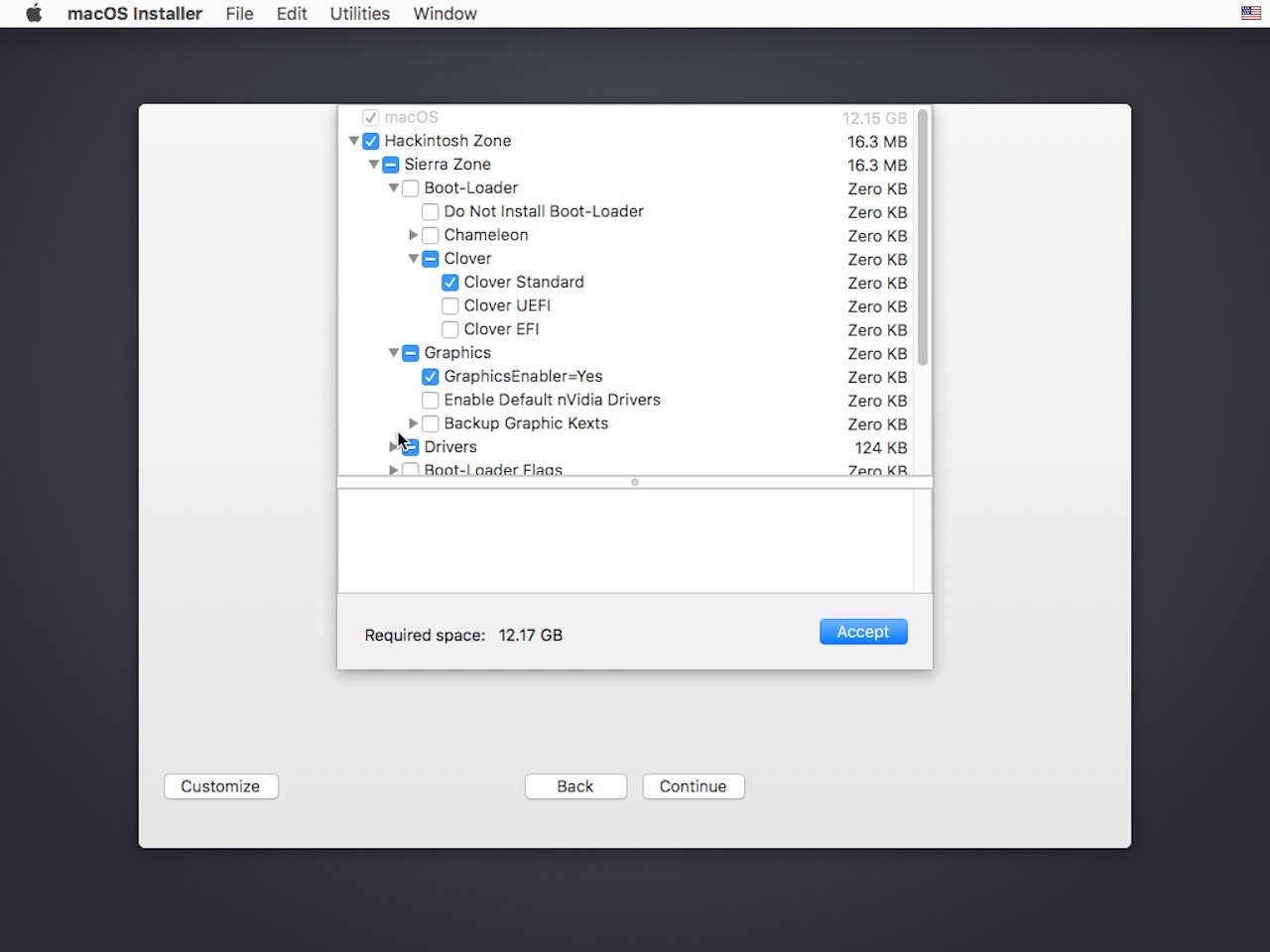Check the Boot-Loader checkbox
Viewport: 1270px width, 952px height.
click(x=411, y=188)
